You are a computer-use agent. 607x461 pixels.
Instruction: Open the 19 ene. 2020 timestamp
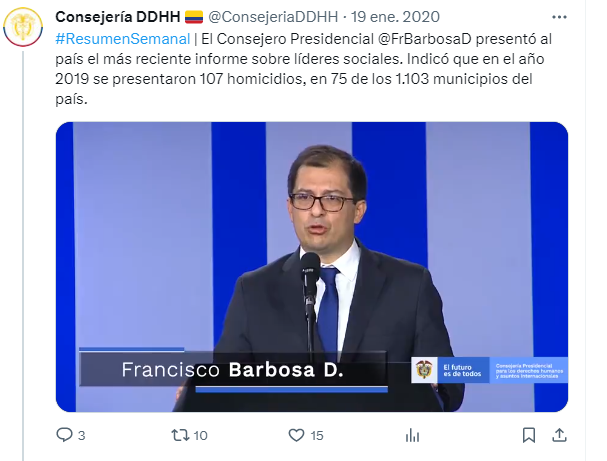coord(395,17)
